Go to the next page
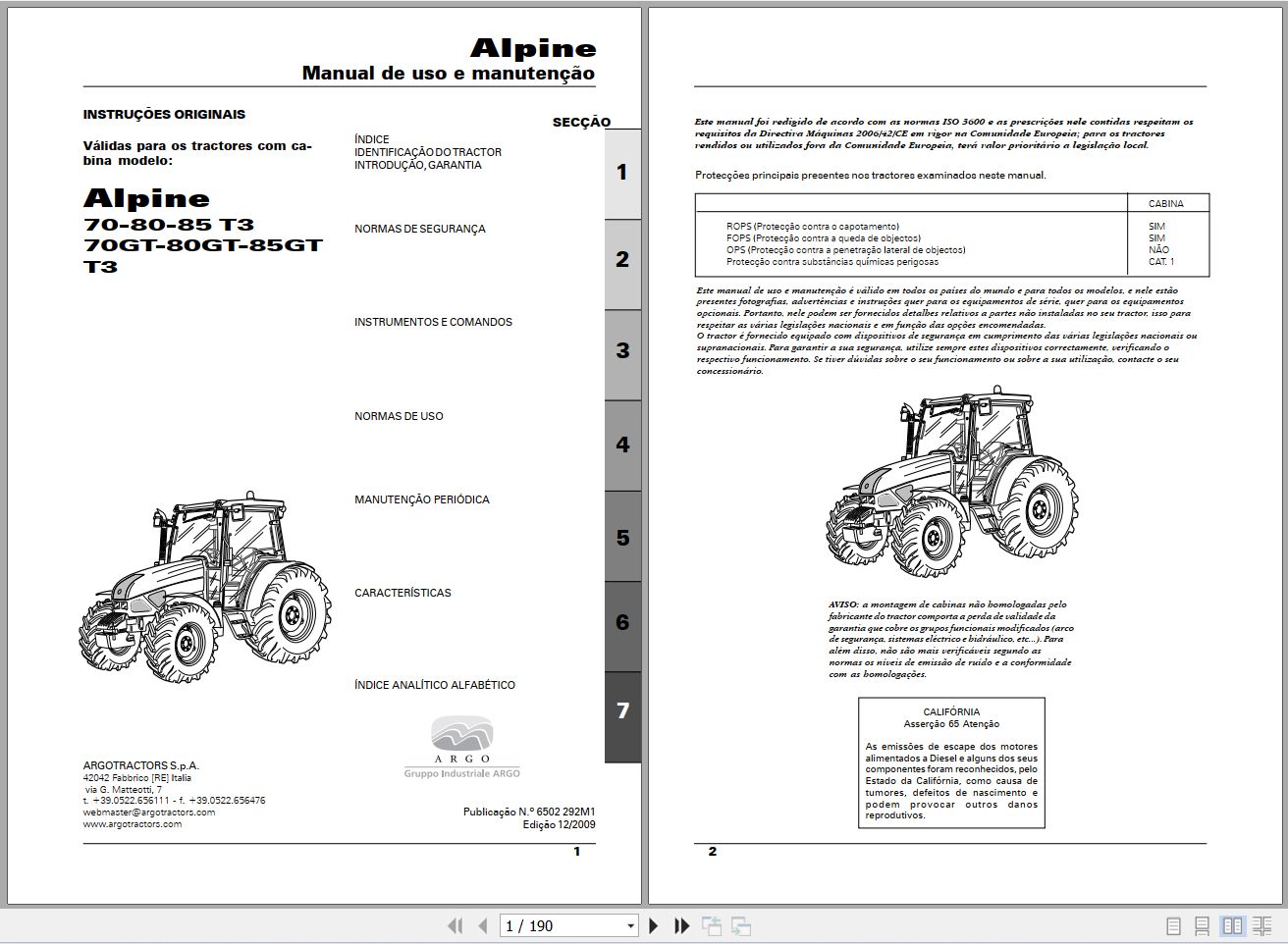Viewport: 1288px width, 944px height. coord(654,925)
